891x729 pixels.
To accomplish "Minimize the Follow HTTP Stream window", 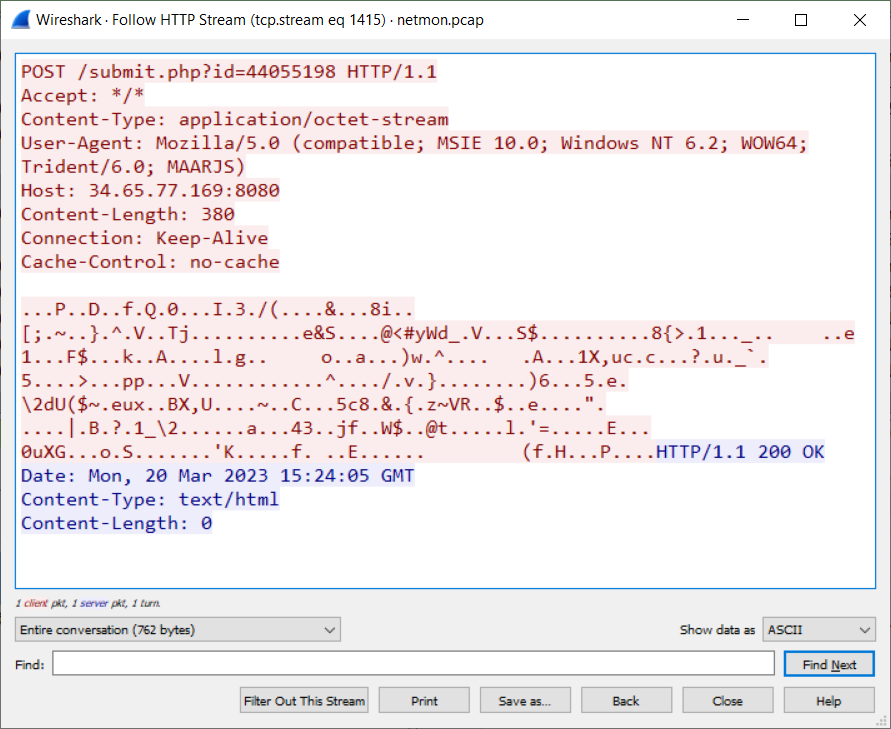I will point(743,20).
